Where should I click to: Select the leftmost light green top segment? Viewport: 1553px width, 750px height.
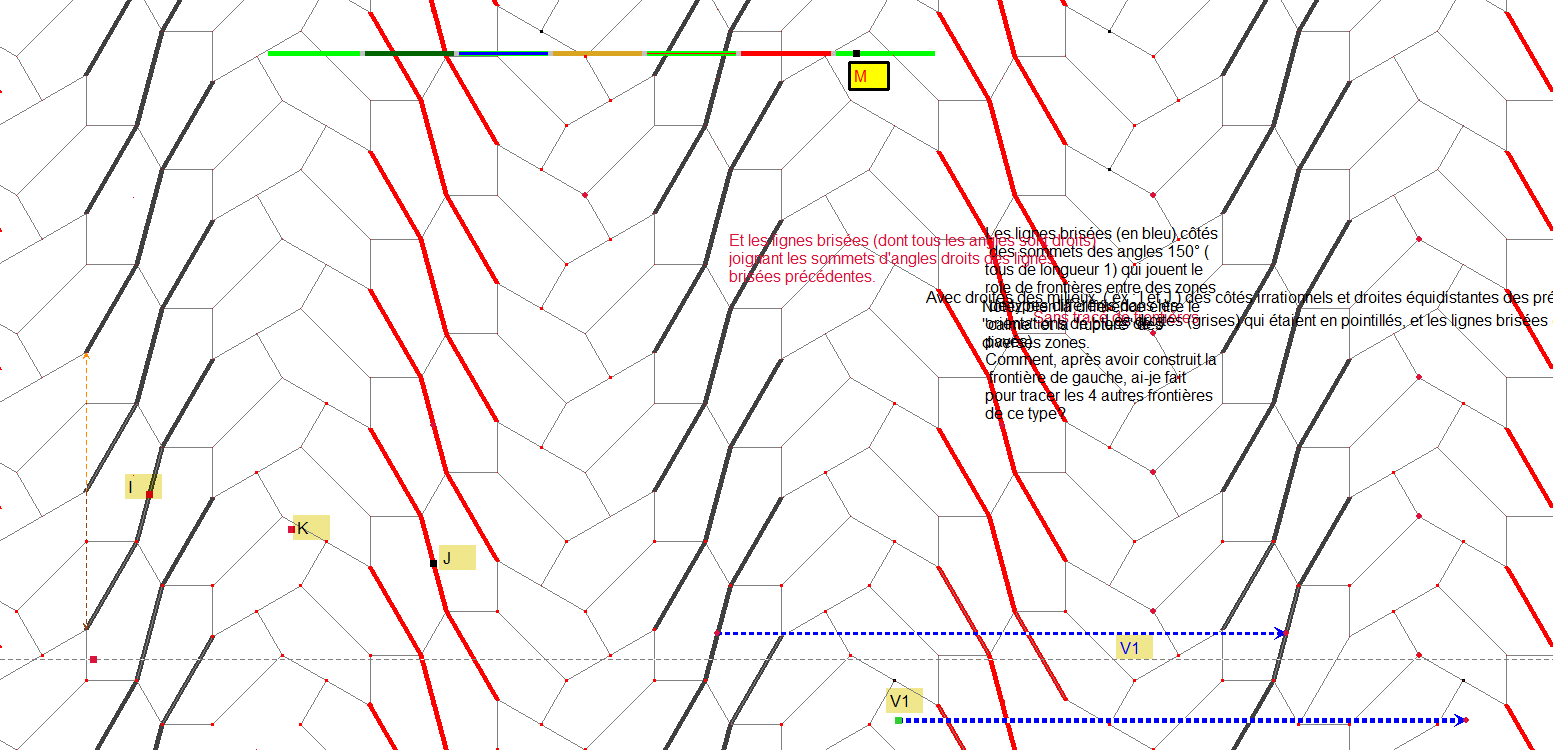[314, 53]
